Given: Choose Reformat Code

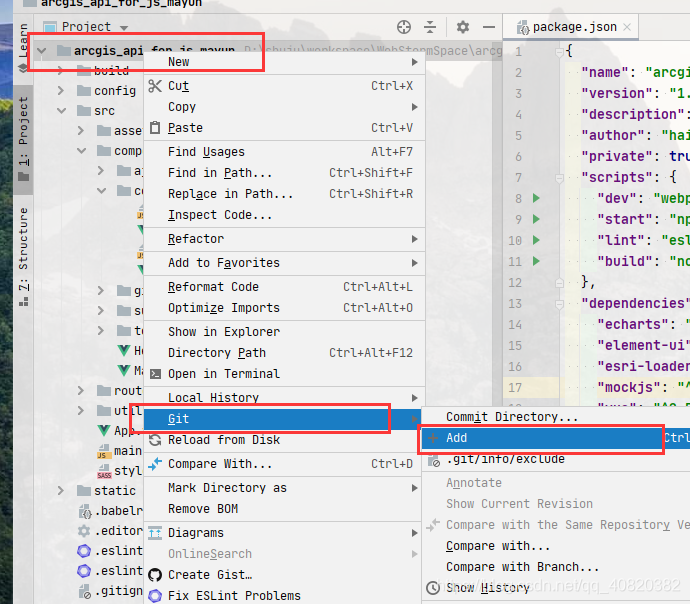Looking at the screenshot, I should click(284, 287).
